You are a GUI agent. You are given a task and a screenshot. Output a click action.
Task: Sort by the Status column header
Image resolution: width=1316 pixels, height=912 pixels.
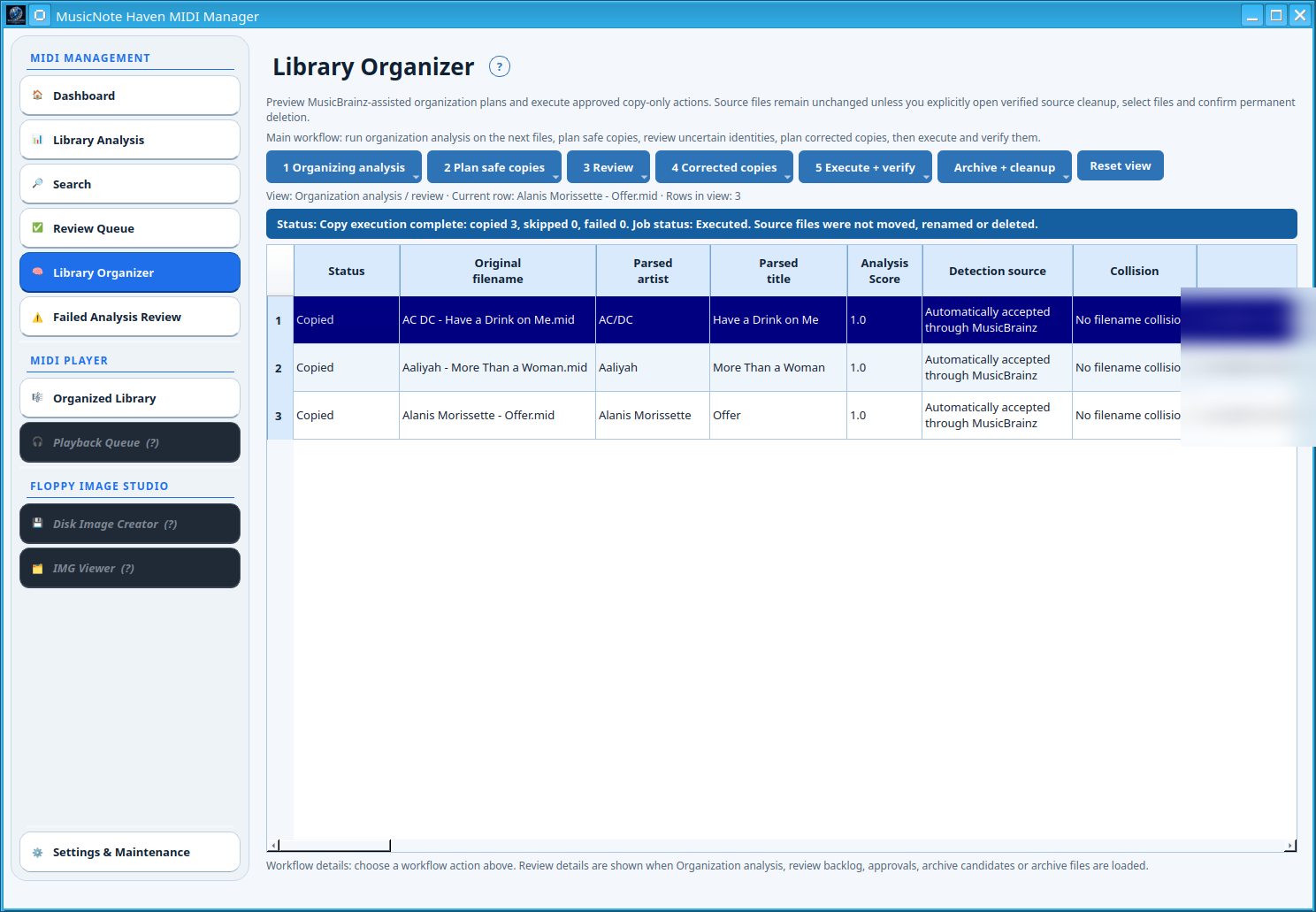click(x=347, y=271)
